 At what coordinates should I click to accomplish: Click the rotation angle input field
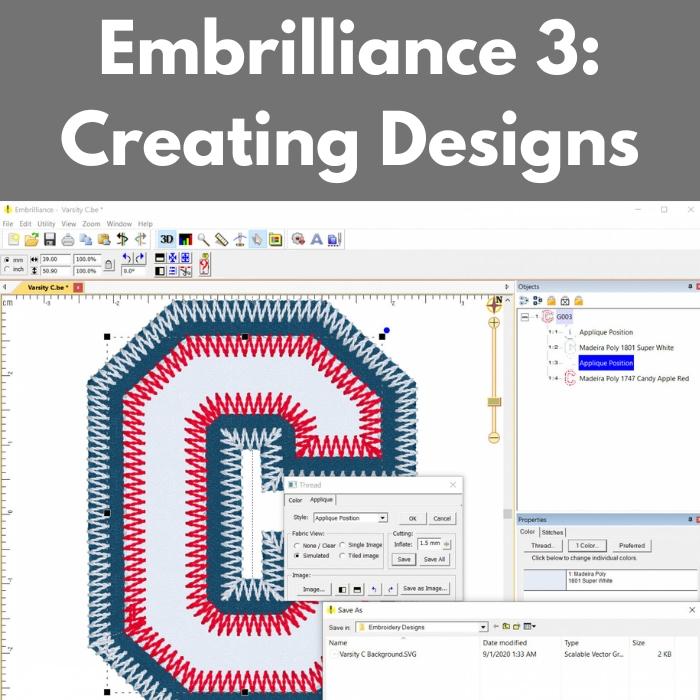coord(133,271)
